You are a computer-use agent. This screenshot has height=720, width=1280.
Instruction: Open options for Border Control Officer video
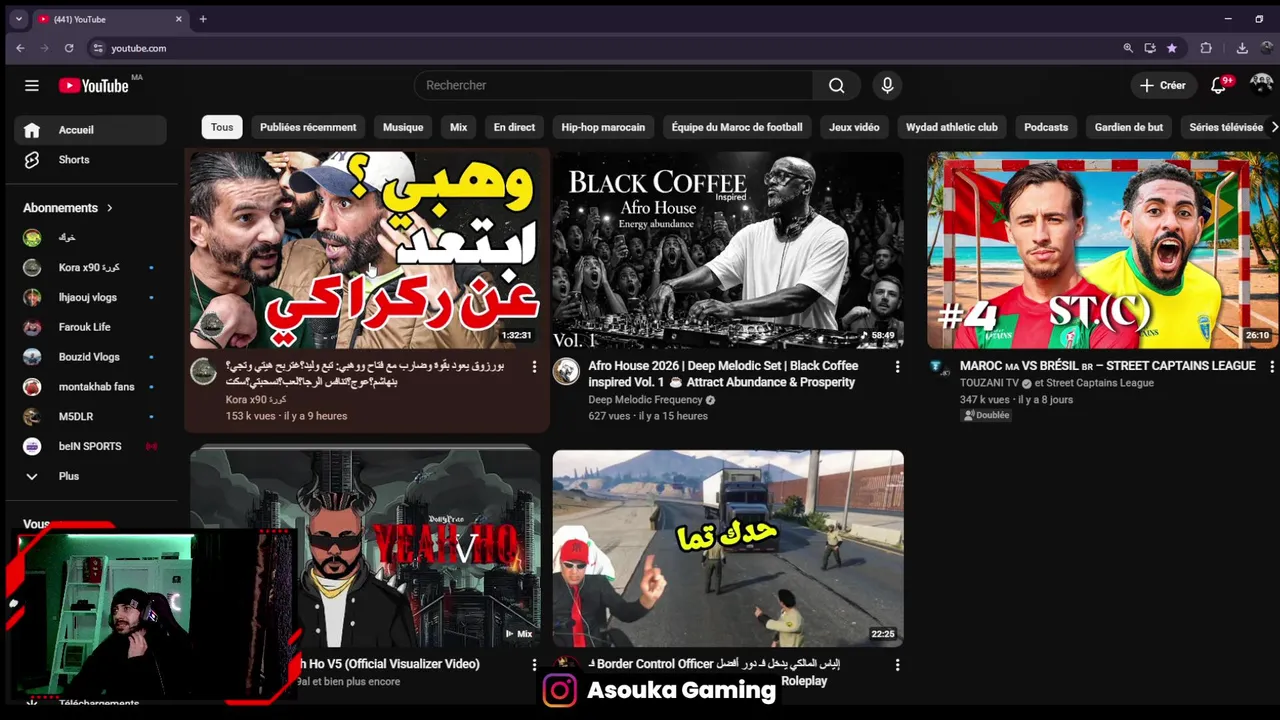point(897,665)
